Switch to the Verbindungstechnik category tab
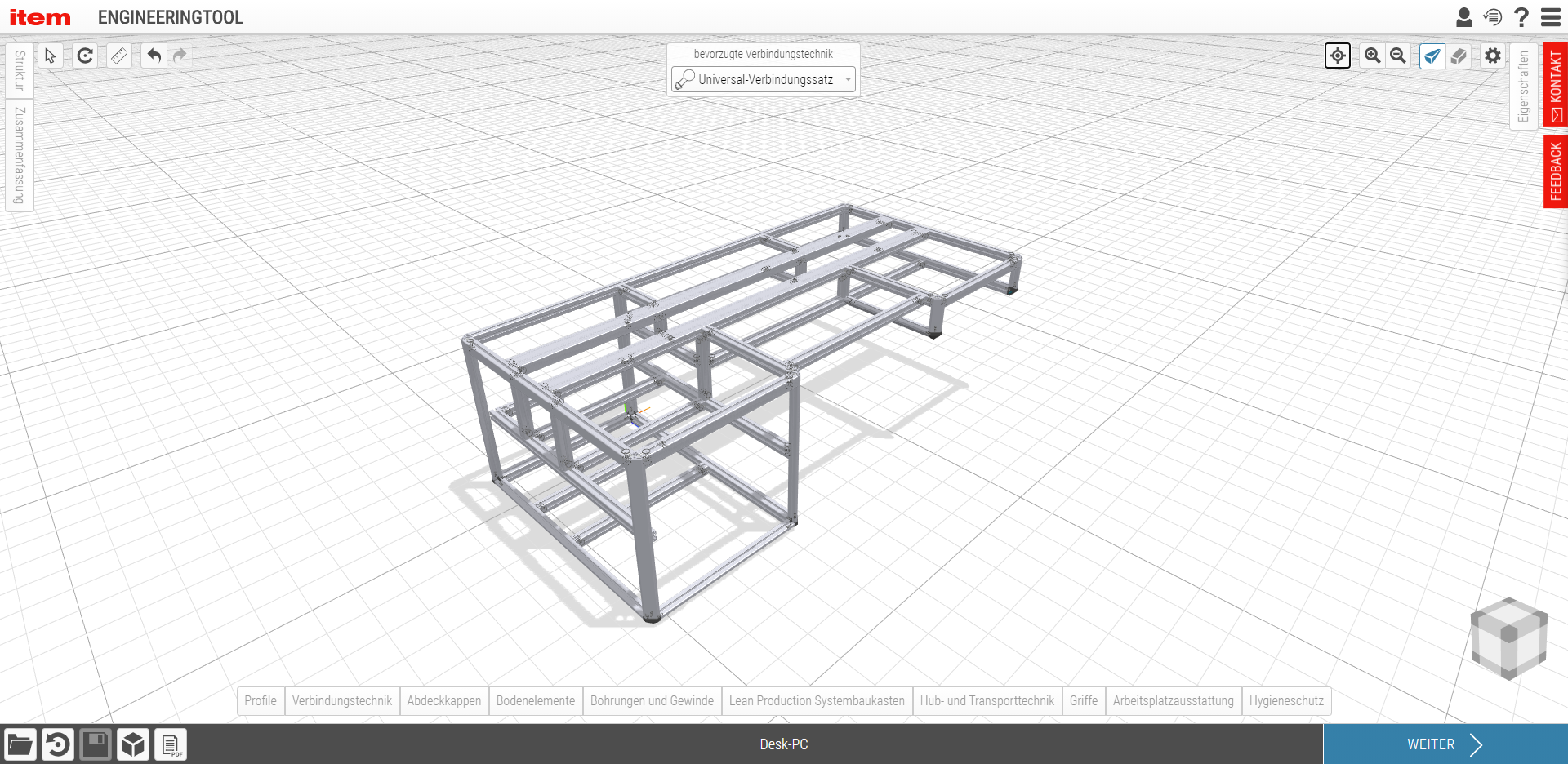 tap(341, 700)
